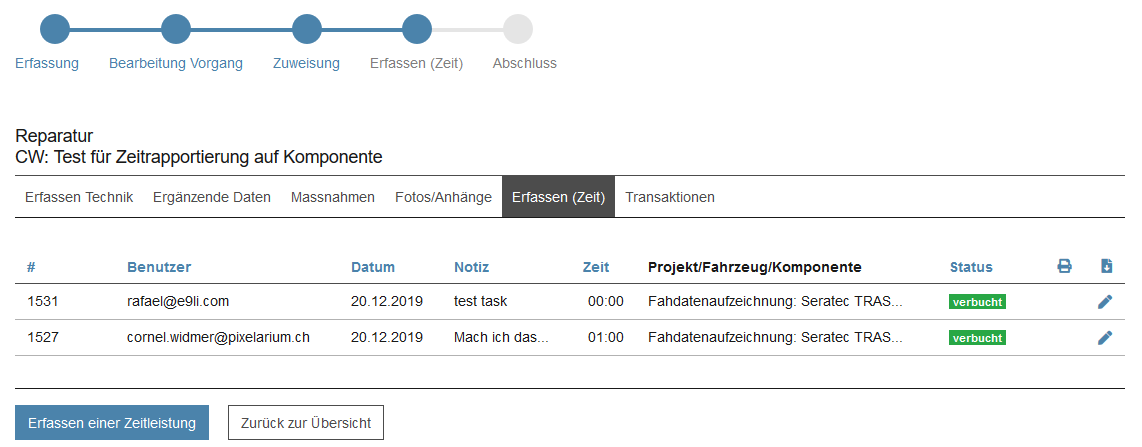Screen dimensions: 1142x447
Task: Click Erfassen einer Zeitleistung button
Action: pyautogui.click(x=112, y=423)
